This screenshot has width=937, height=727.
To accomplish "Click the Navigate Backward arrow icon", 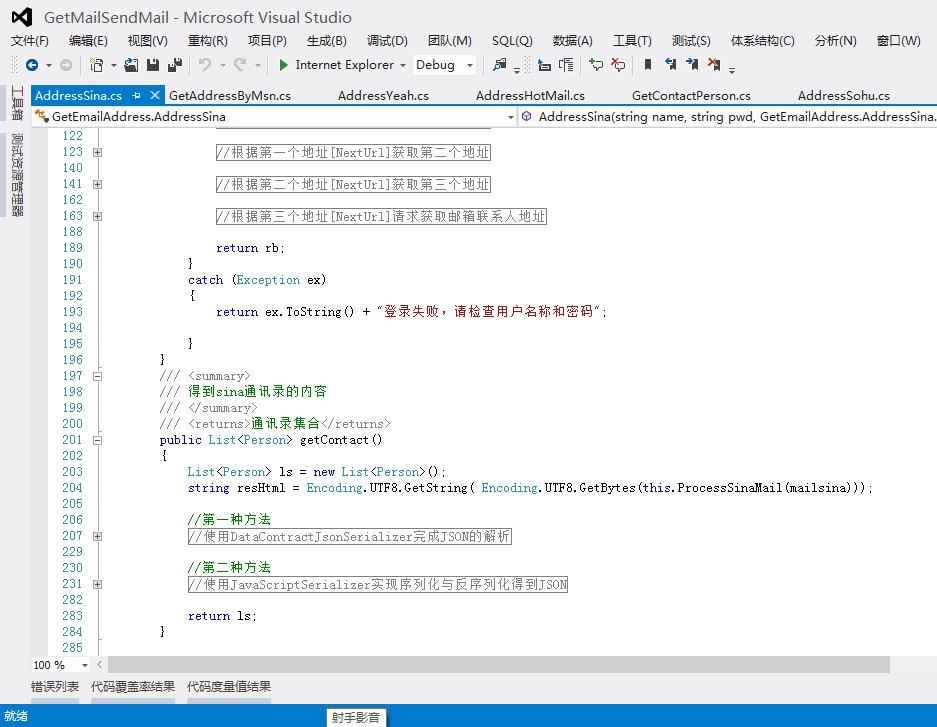I will (32, 65).
